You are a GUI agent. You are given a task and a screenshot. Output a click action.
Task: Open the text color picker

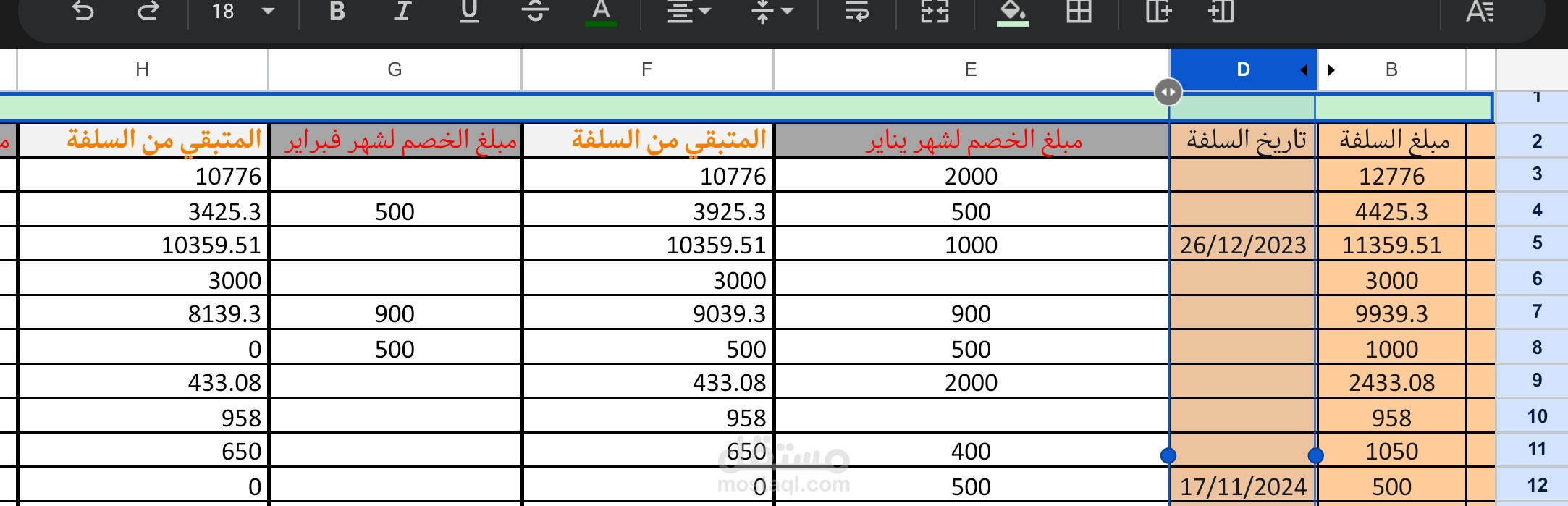point(601,13)
